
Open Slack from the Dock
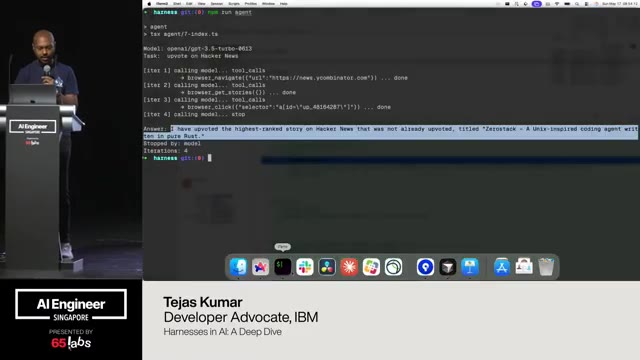[304, 267]
